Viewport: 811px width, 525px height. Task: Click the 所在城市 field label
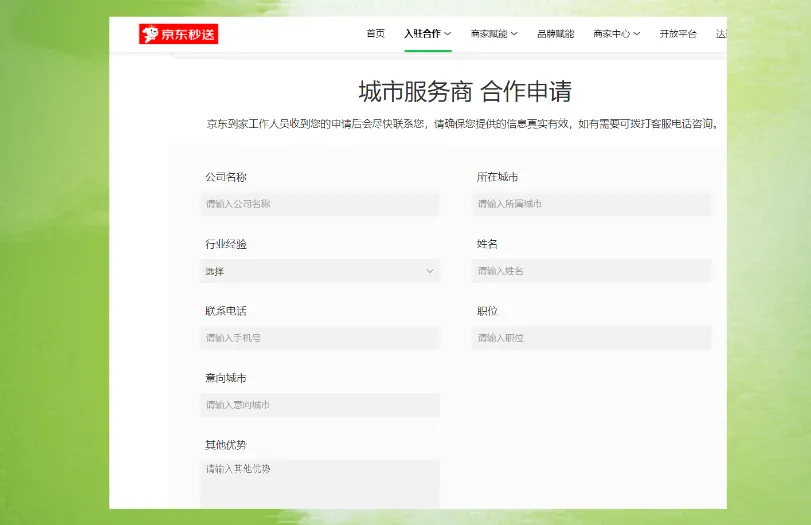click(x=497, y=177)
